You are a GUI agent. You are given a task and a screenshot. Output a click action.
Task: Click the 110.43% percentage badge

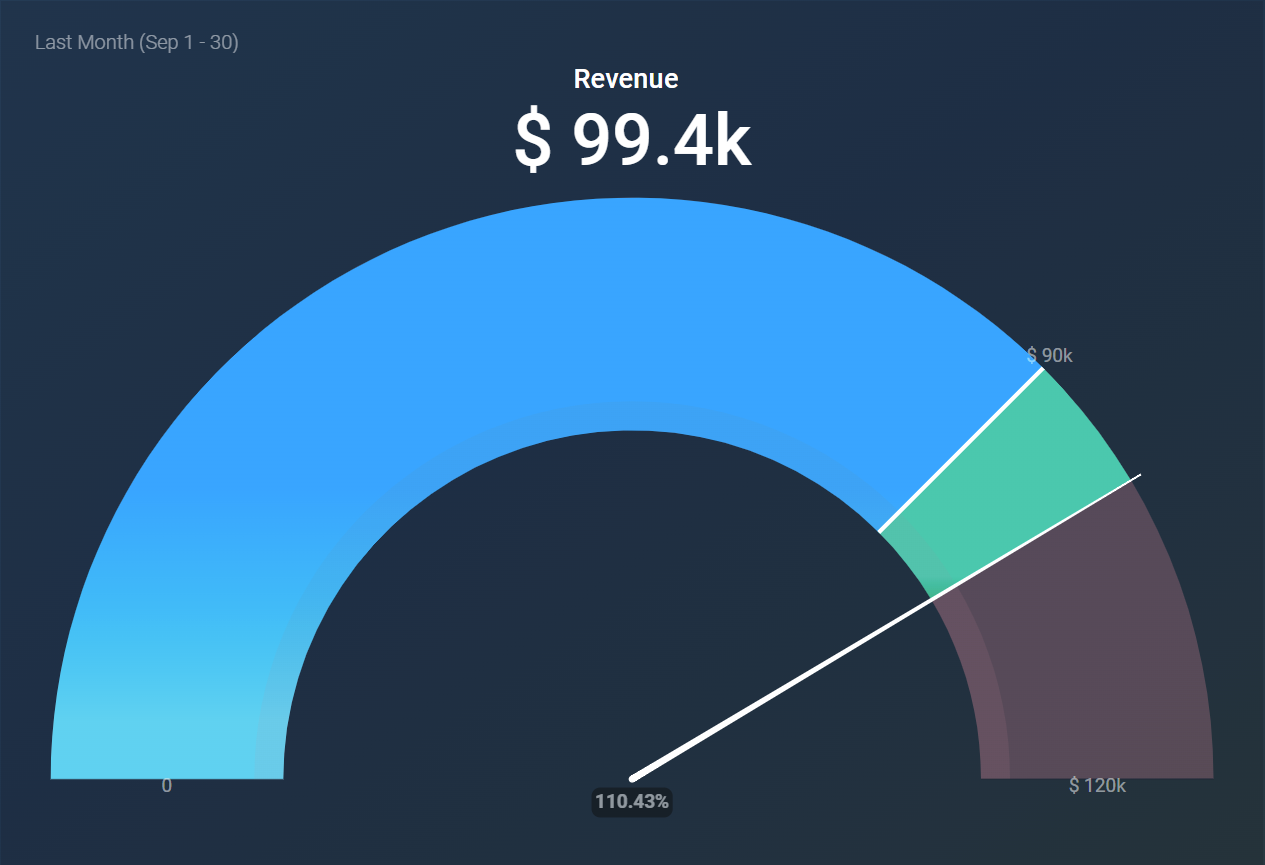click(632, 801)
